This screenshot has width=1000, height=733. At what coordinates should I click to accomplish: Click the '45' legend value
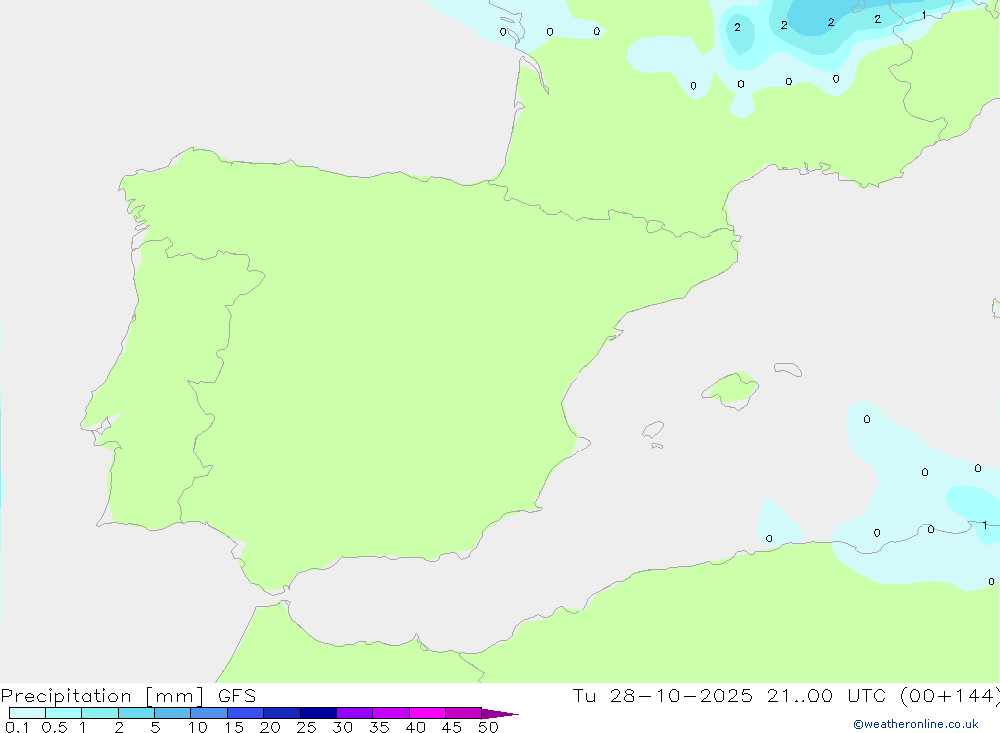coord(452,727)
